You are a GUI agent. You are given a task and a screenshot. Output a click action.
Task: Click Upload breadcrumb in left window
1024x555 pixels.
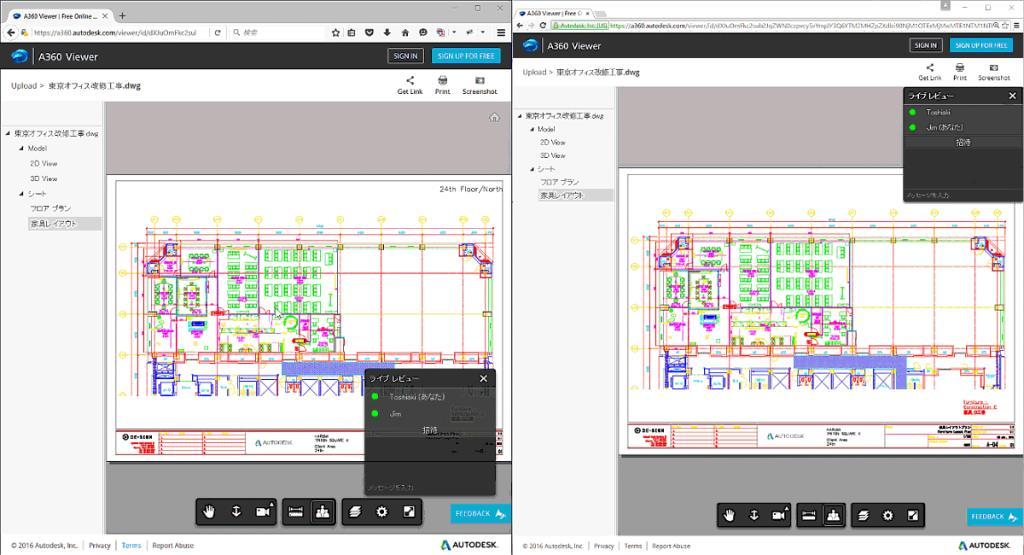tap(24, 86)
